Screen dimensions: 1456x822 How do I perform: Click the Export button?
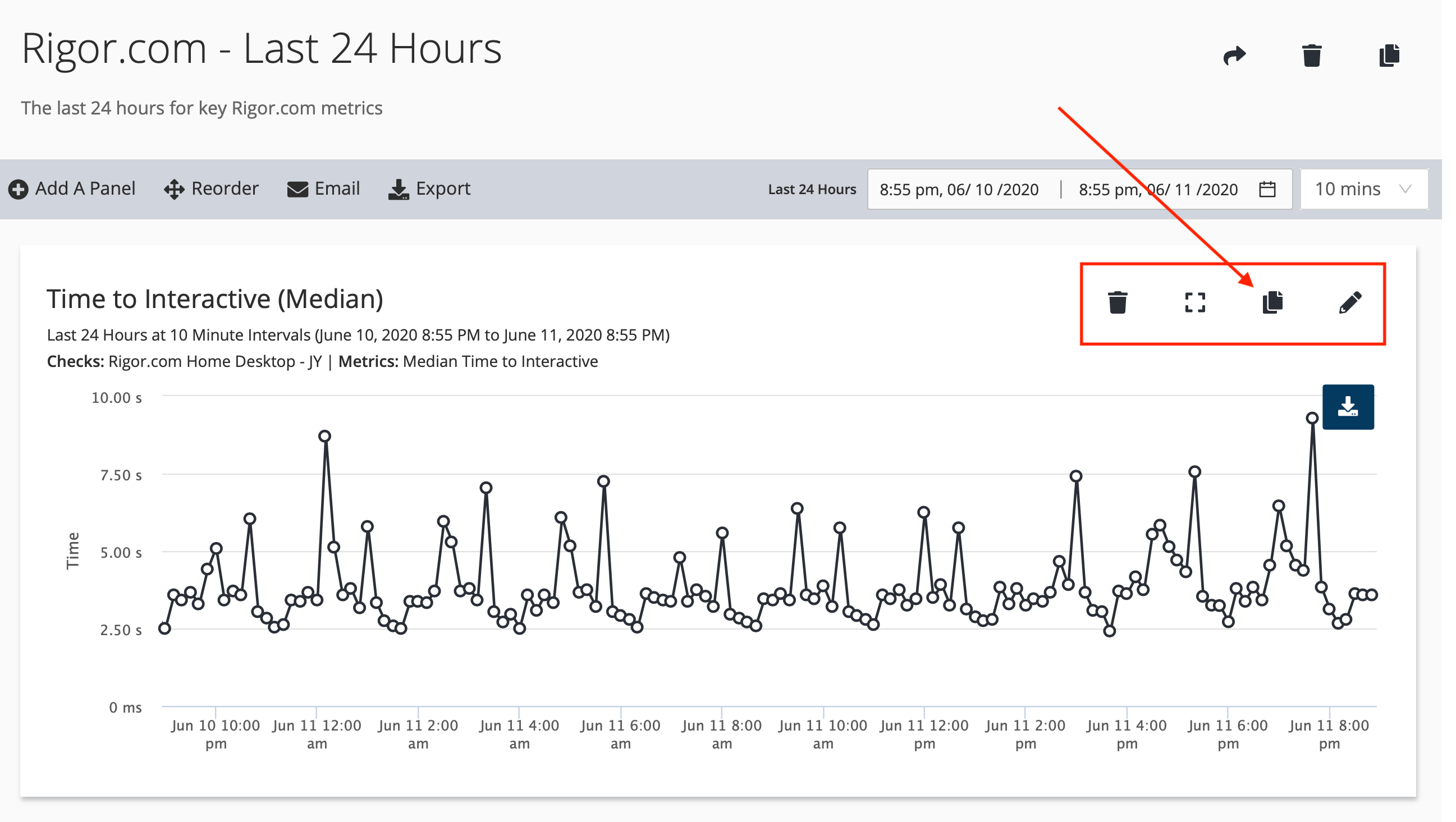[429, 189]
